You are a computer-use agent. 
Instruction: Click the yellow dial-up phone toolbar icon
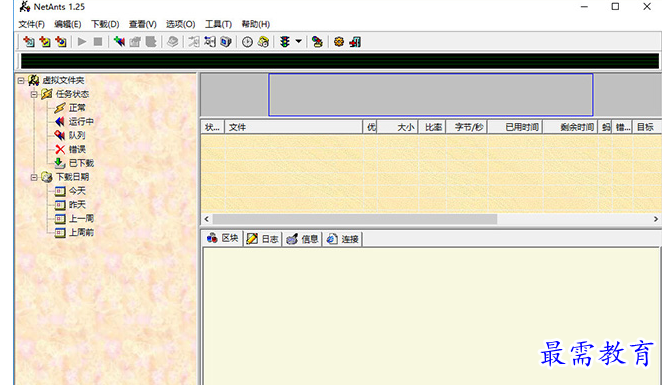(x=263, y=42)
